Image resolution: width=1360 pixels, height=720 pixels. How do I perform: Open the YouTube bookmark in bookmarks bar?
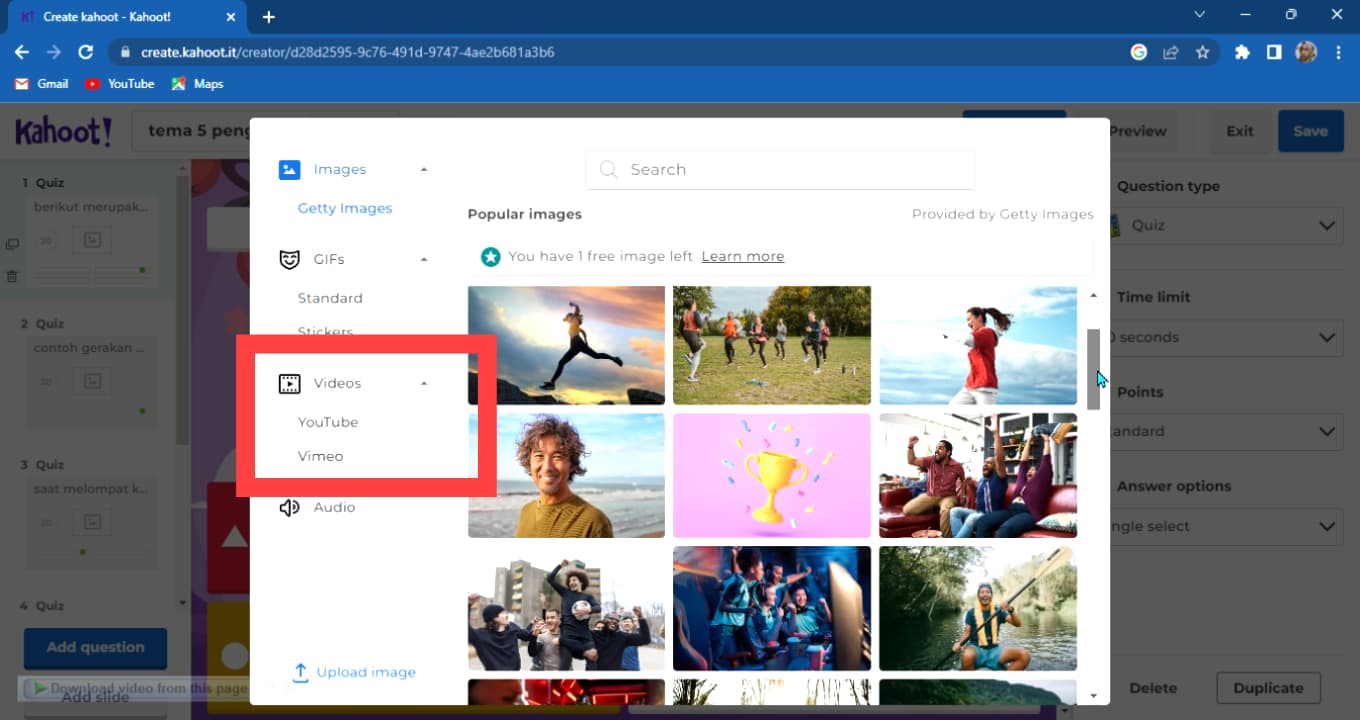coord(119,84)
